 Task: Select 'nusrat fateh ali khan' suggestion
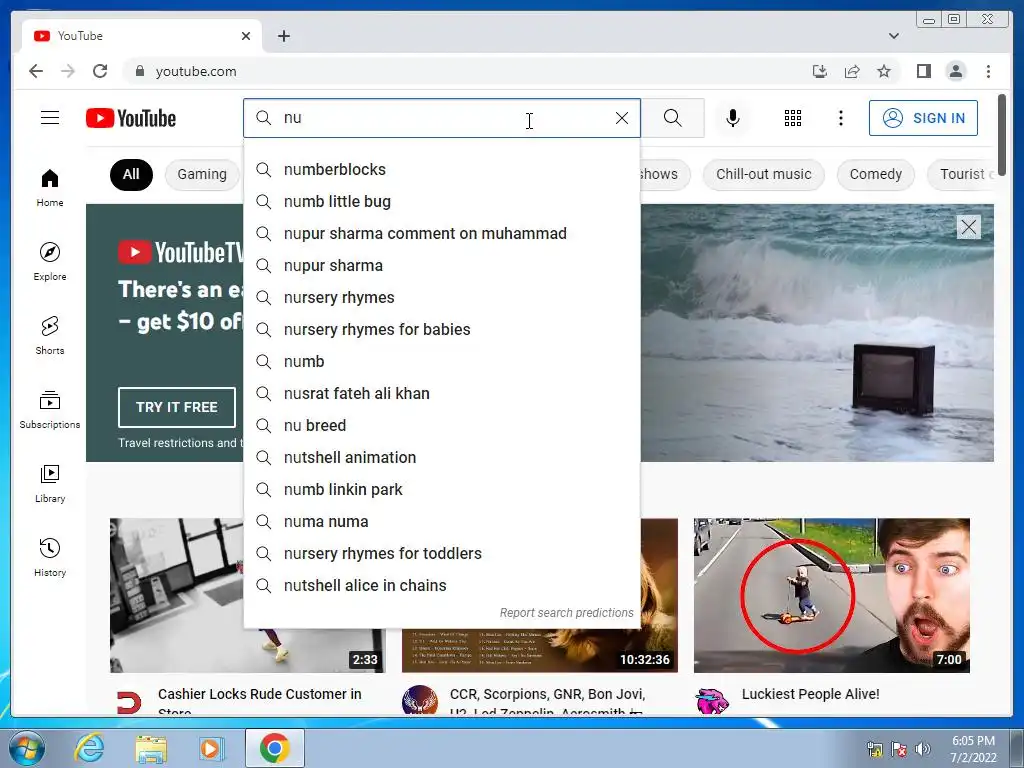coord(442,394)
